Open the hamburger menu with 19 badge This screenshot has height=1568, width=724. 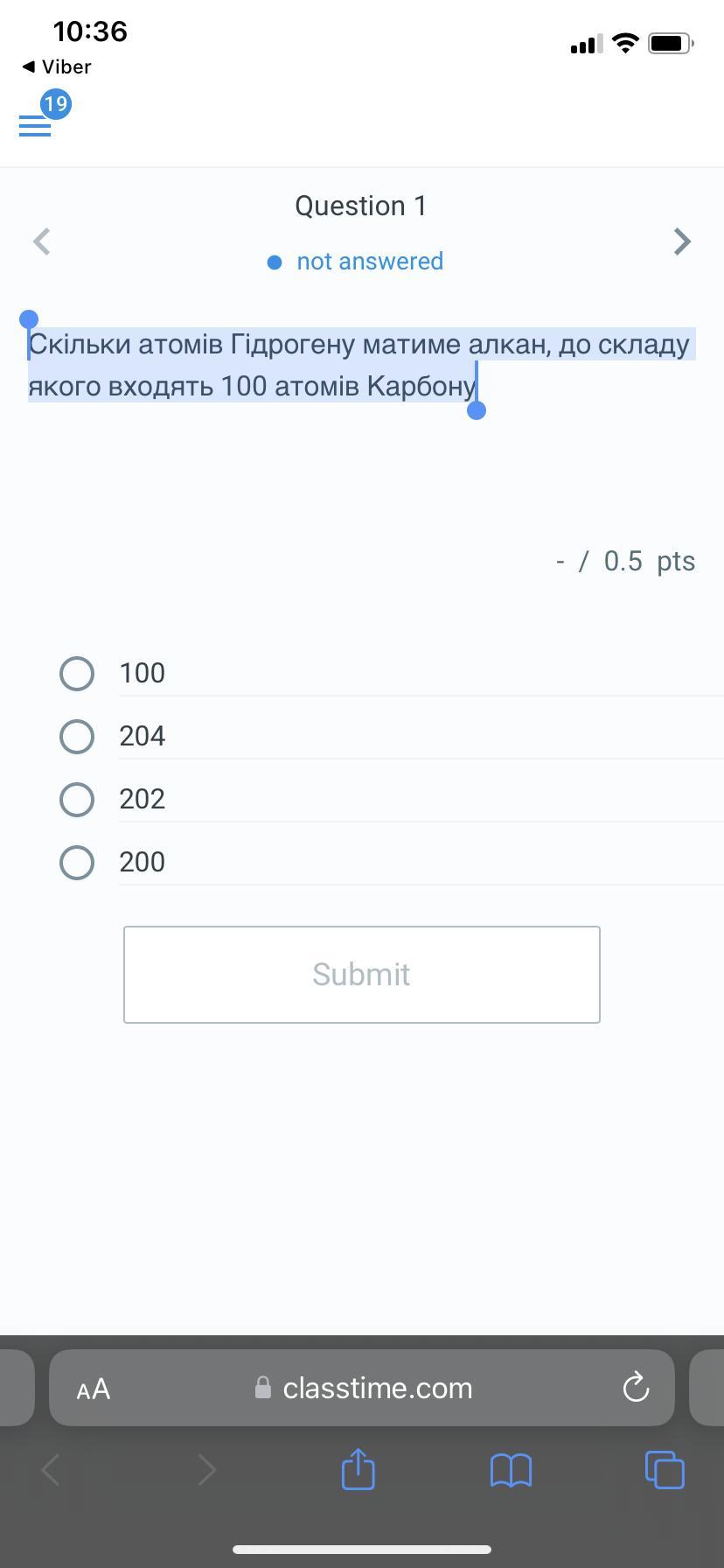(x=35, y=126)
